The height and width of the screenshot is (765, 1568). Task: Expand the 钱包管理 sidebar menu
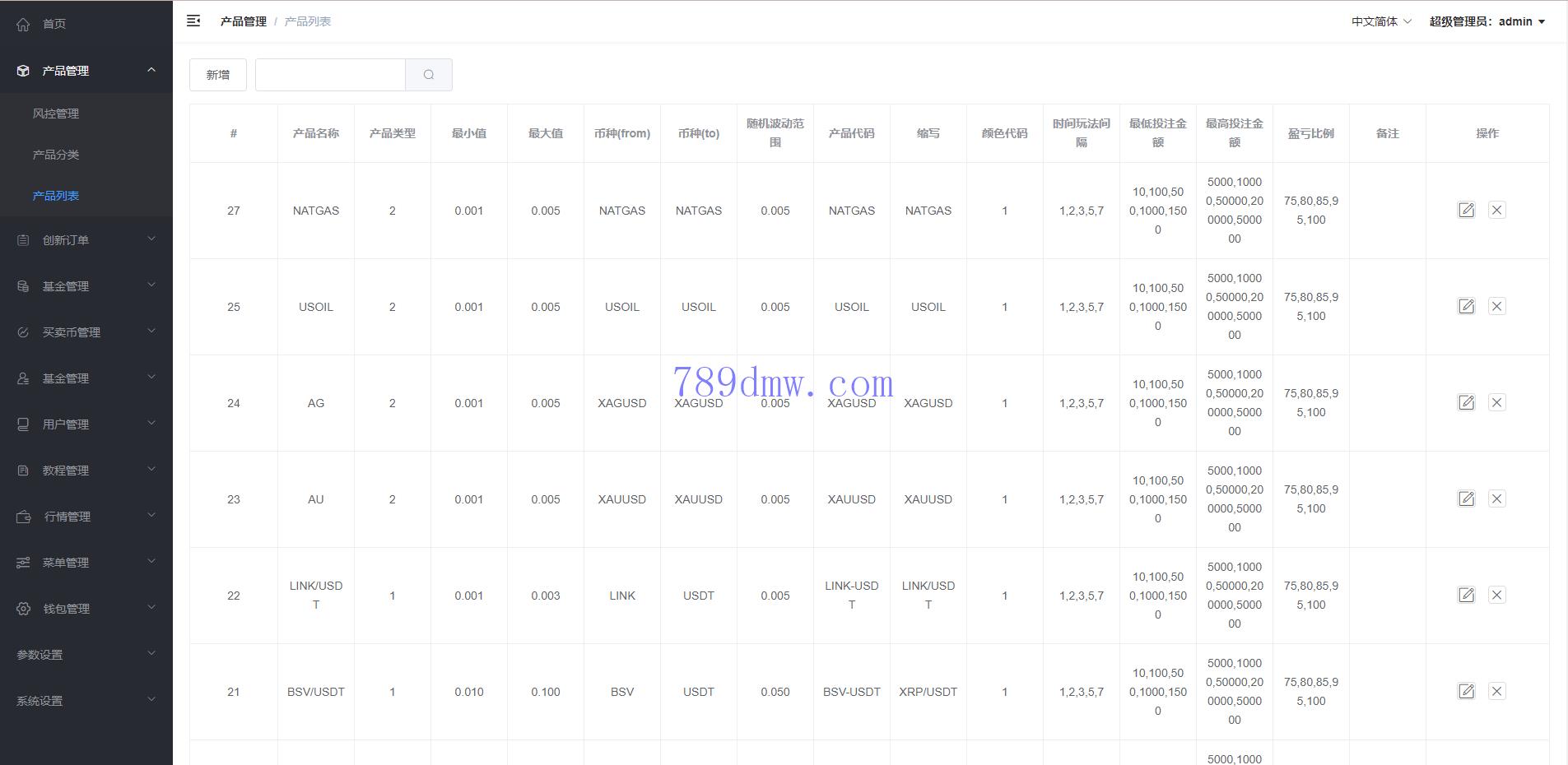[x=86, y=609]
